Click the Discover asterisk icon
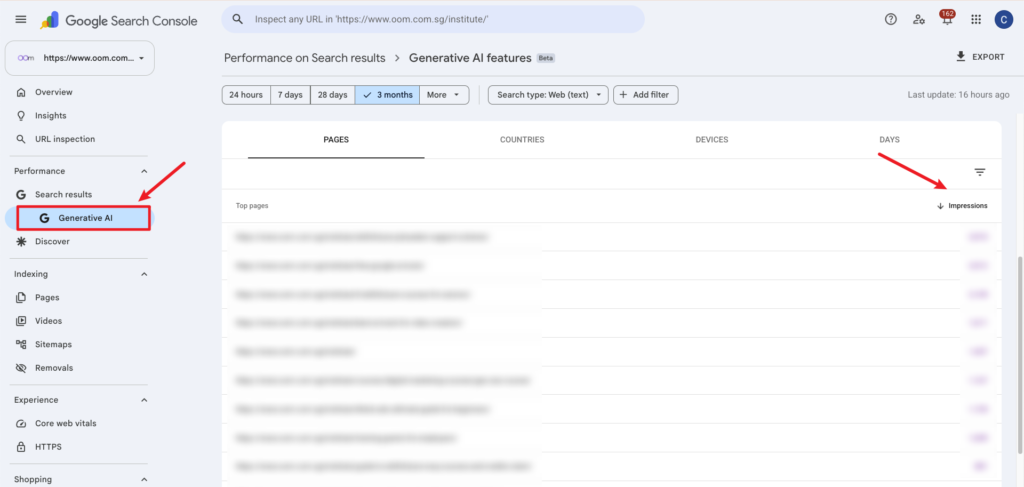 click(x=22, y=242)
